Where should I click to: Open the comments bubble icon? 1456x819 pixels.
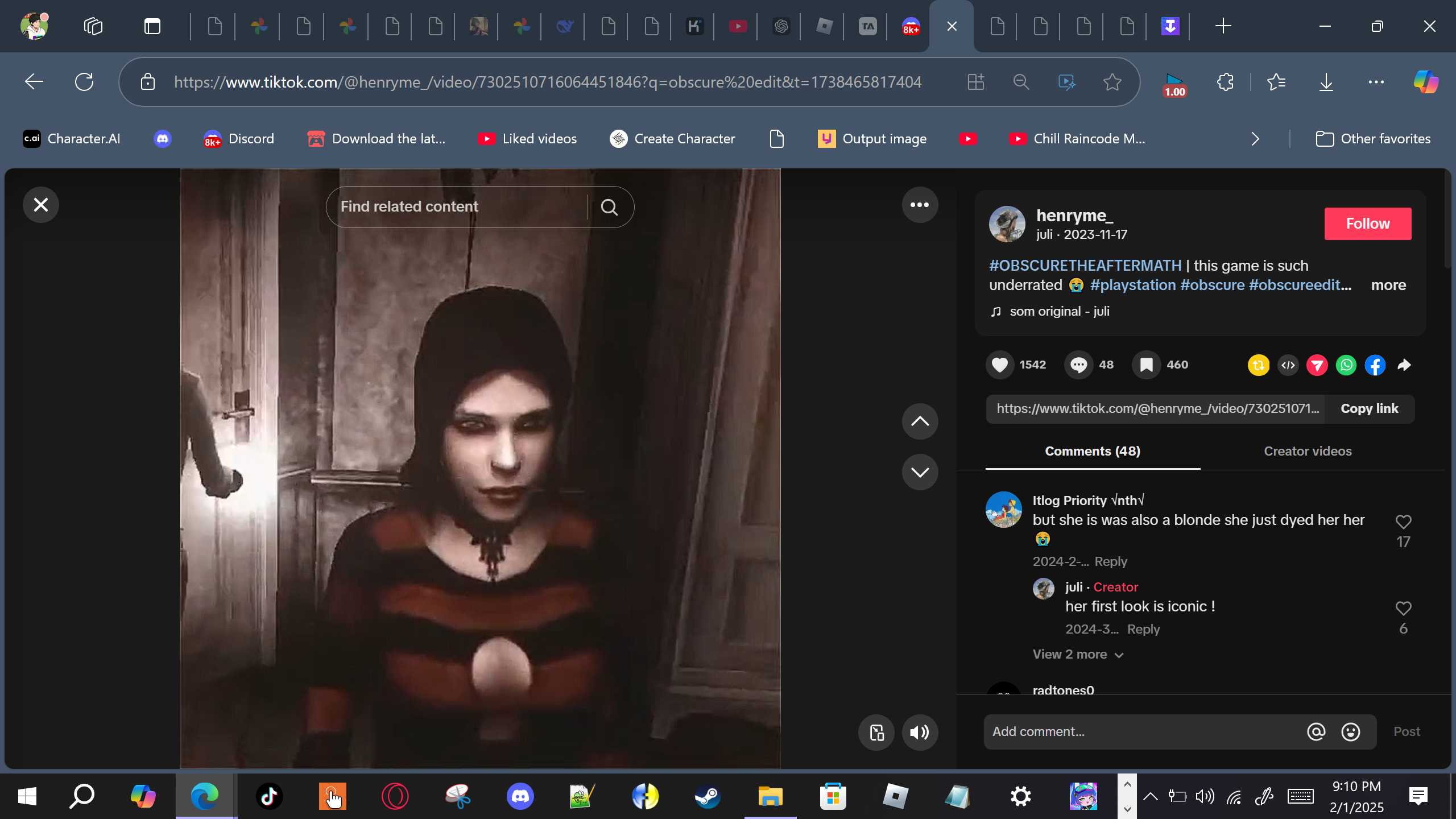1078,365
